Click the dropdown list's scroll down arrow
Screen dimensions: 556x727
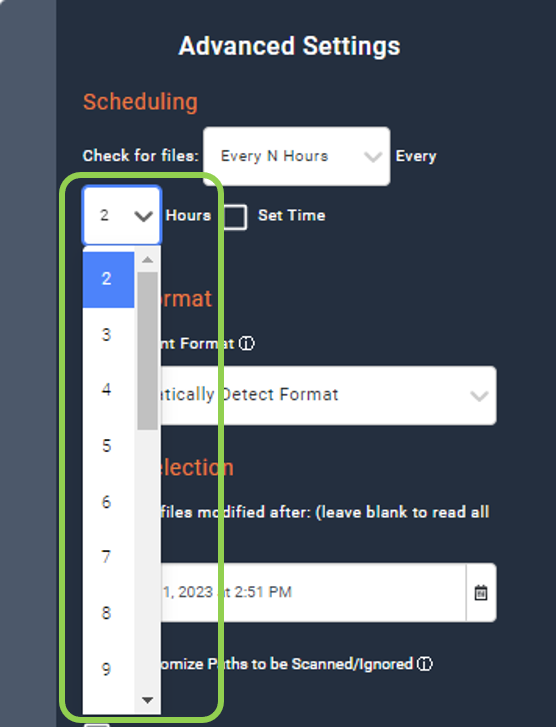[147, 700]
